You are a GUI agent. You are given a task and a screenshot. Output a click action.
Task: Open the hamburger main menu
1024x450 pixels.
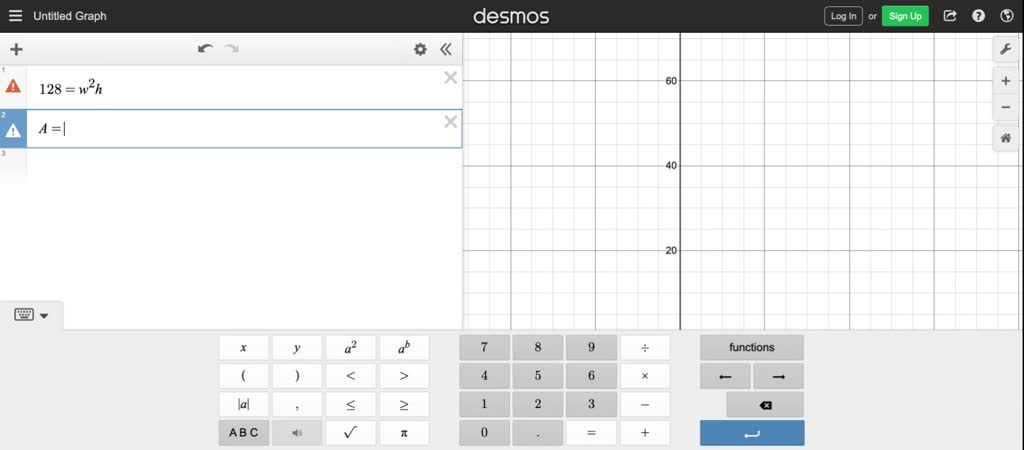pos(15,16)
